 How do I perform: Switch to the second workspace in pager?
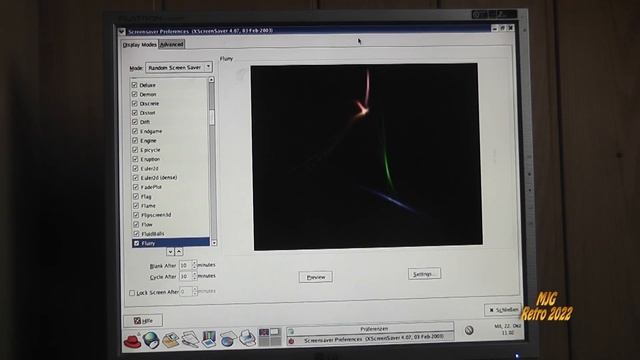pos(275,332)
